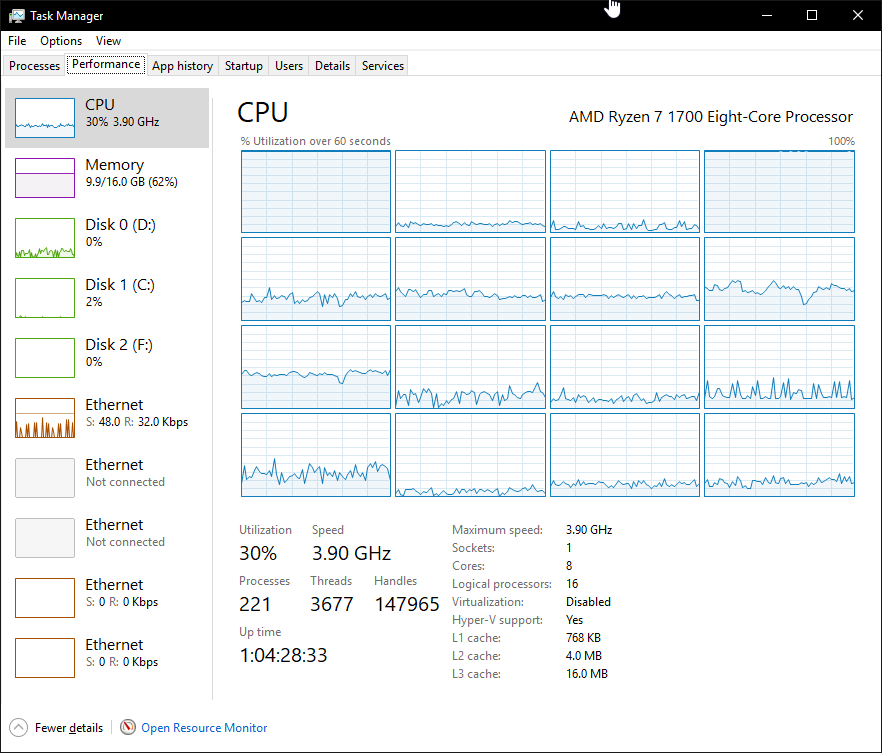Viewport: 882px width, 753px height.
Task: Click the Resource Monitor gauge icon
Action: (x=128, y=727)
